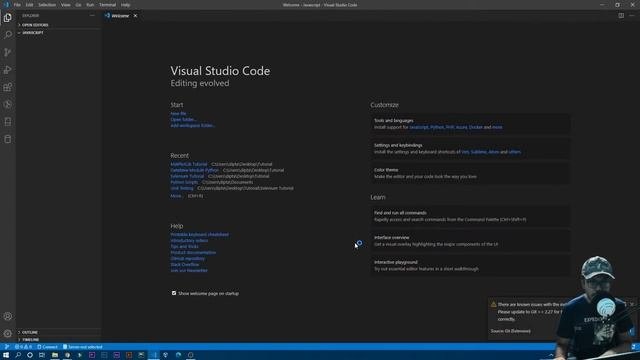Open the Explorer panel ellipsis menu
The width and height of the screenshot is (640, 360).
point(92,16)
